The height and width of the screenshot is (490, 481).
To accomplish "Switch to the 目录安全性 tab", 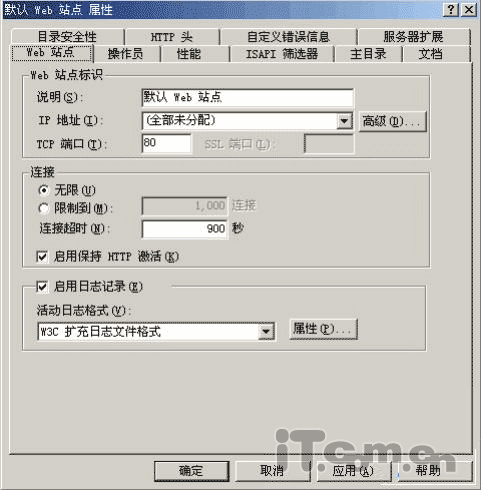I will (67, 37).
